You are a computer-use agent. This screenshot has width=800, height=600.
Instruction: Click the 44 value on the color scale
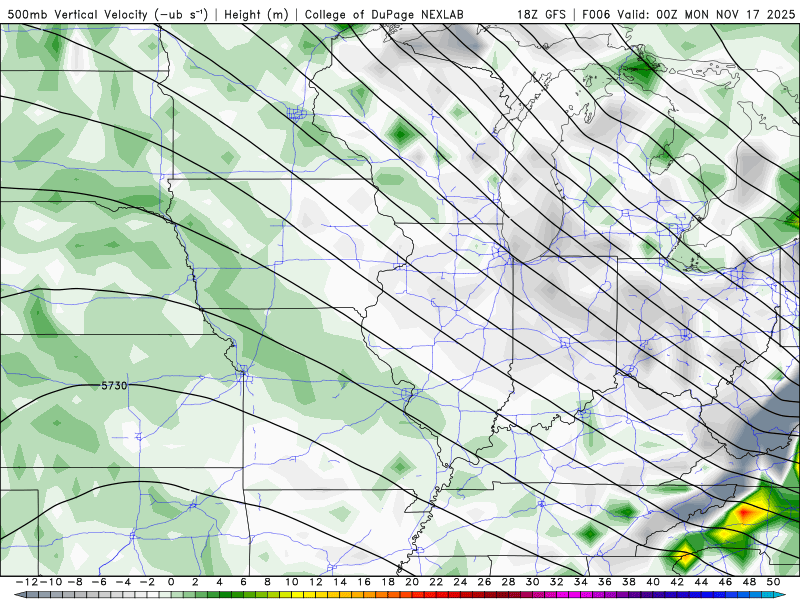coord(701,582)
